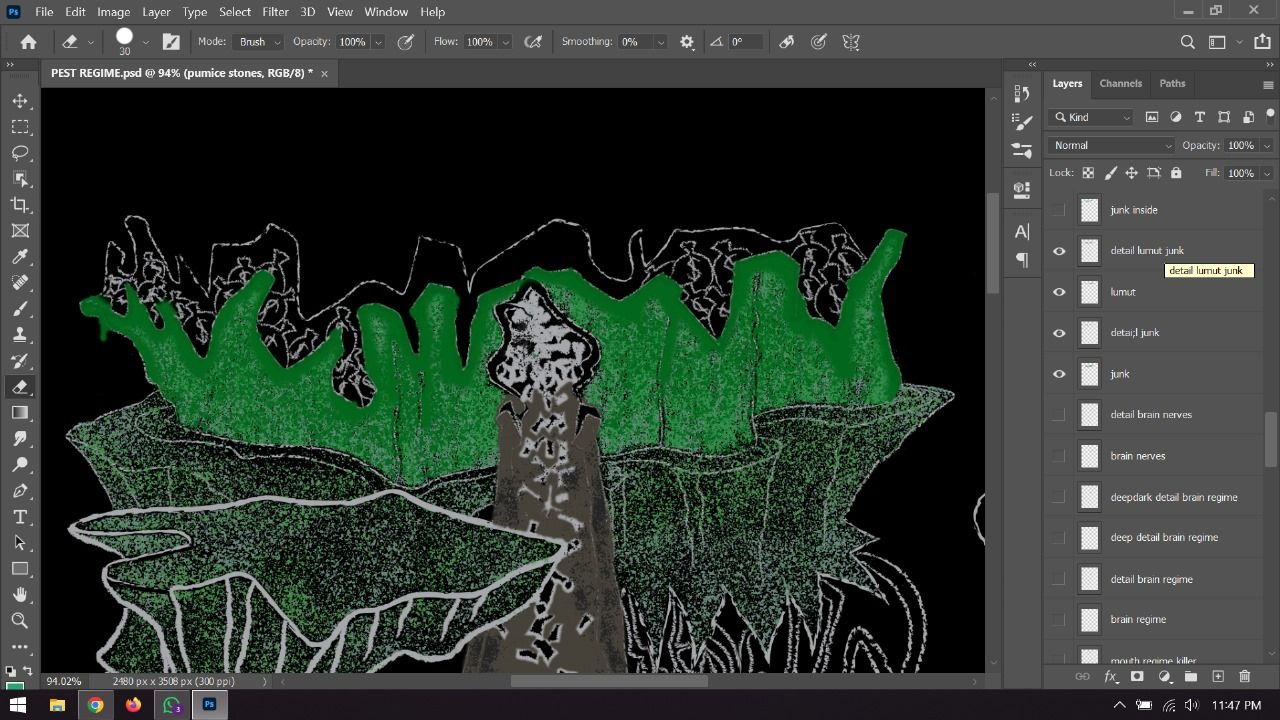Show the detail brain nerves layer
This screenshot has width=1280, height=720.
[x=1059, y=415]
